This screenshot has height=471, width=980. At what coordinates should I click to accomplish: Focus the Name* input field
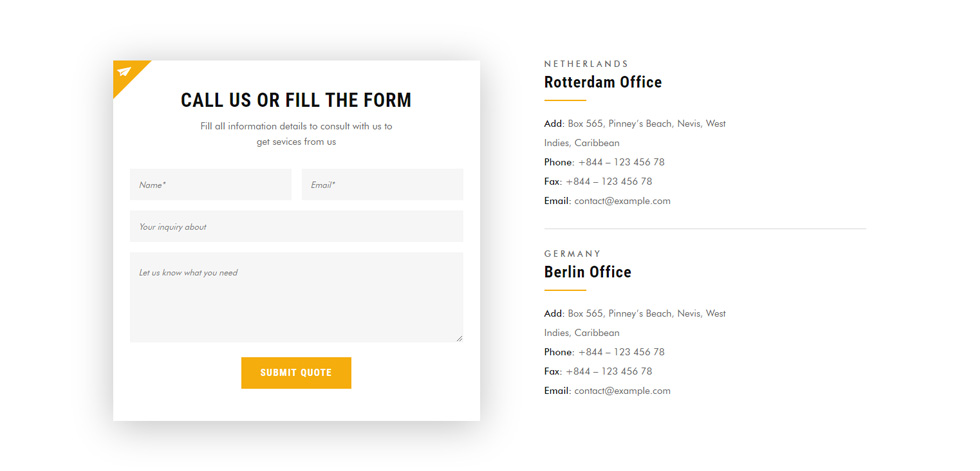click(x=211, y=184)
